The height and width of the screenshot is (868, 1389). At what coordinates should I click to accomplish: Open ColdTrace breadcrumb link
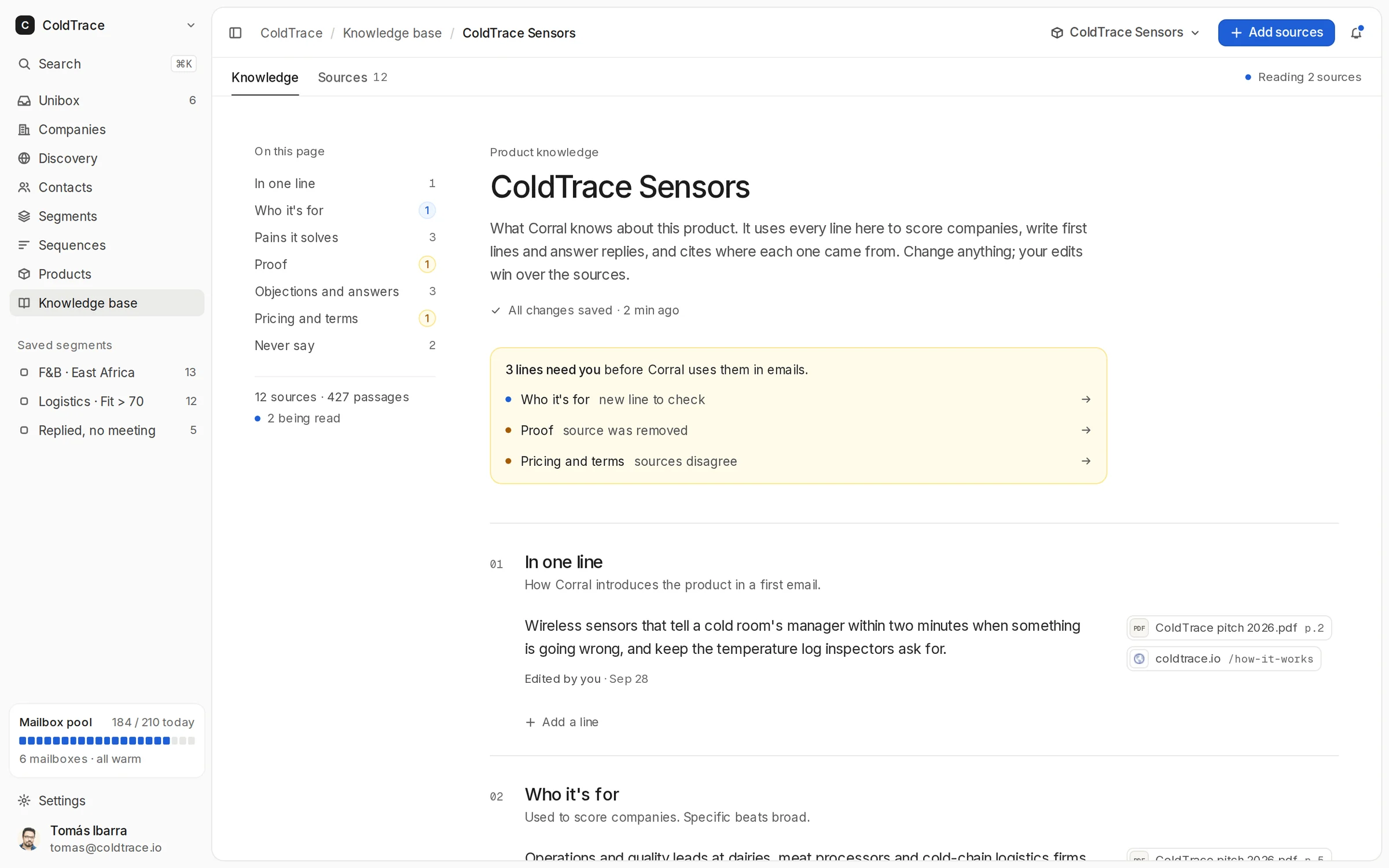point(292,33)
